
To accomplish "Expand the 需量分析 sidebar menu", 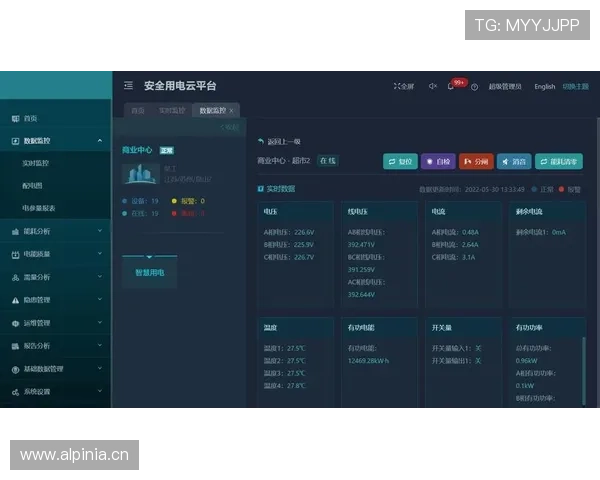I will pos(100,276).
